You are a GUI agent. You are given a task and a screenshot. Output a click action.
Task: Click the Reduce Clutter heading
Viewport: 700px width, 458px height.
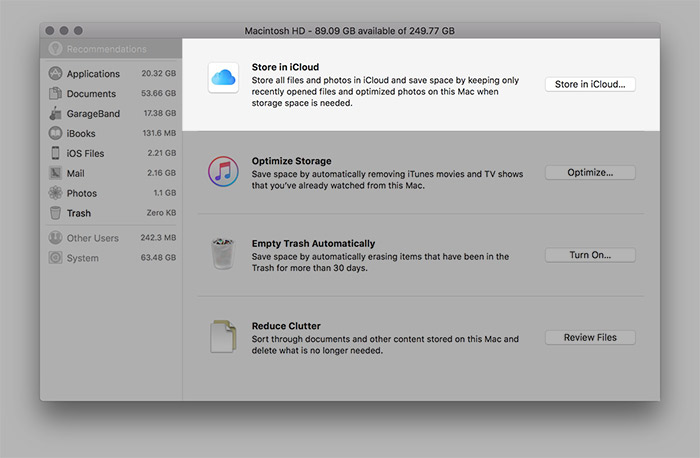click(x=286, y=326)
